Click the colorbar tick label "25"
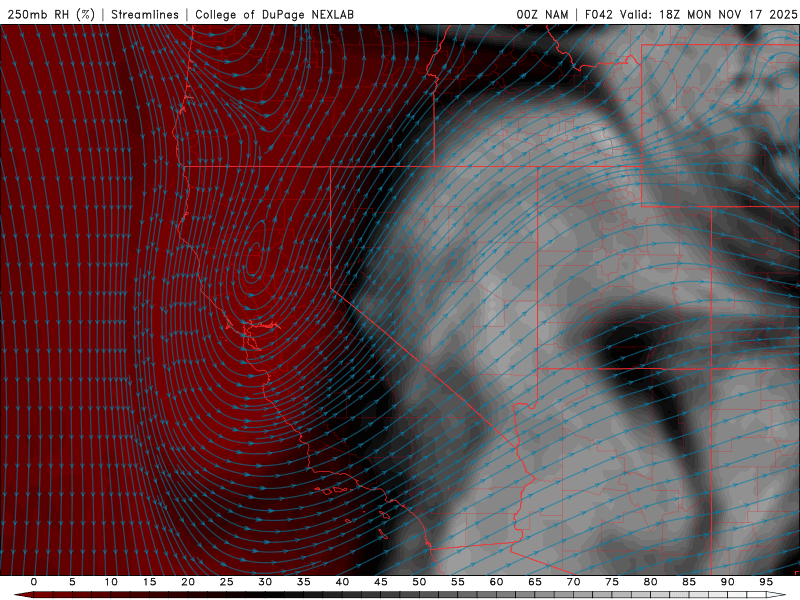This screenshot has height=600, width=800. (227, 582)
